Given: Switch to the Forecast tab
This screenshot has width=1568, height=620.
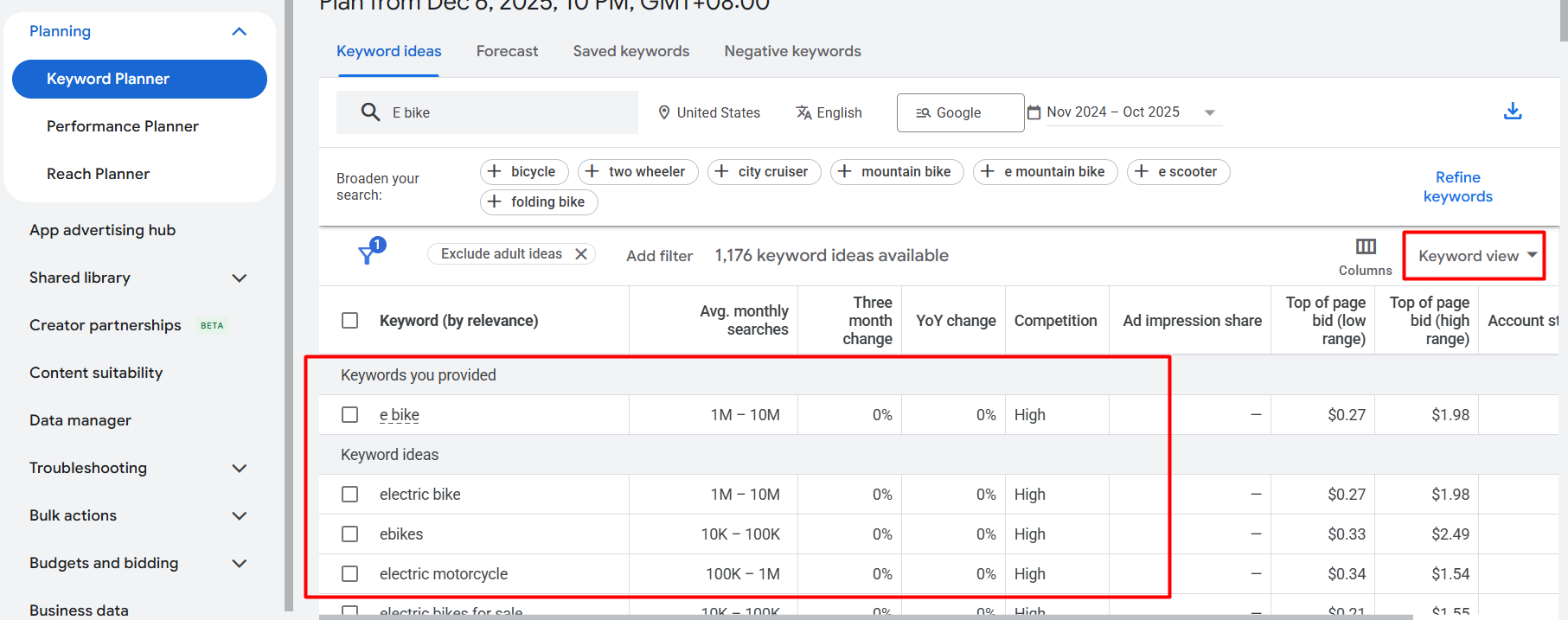Looking at the screenshot, I should pyautogui.click(x=507, y=52).
